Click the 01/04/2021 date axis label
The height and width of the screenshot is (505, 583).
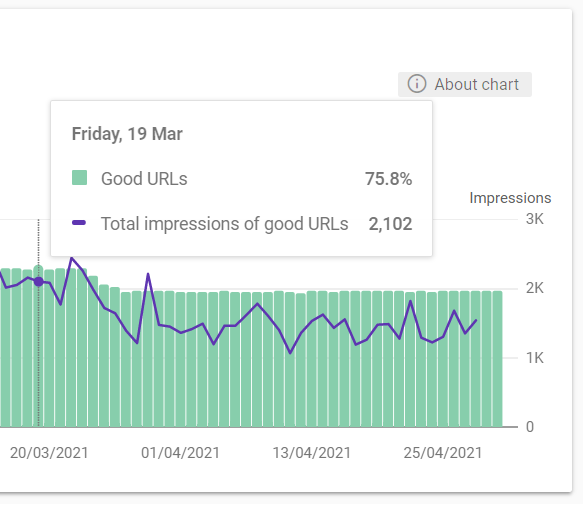180,453
